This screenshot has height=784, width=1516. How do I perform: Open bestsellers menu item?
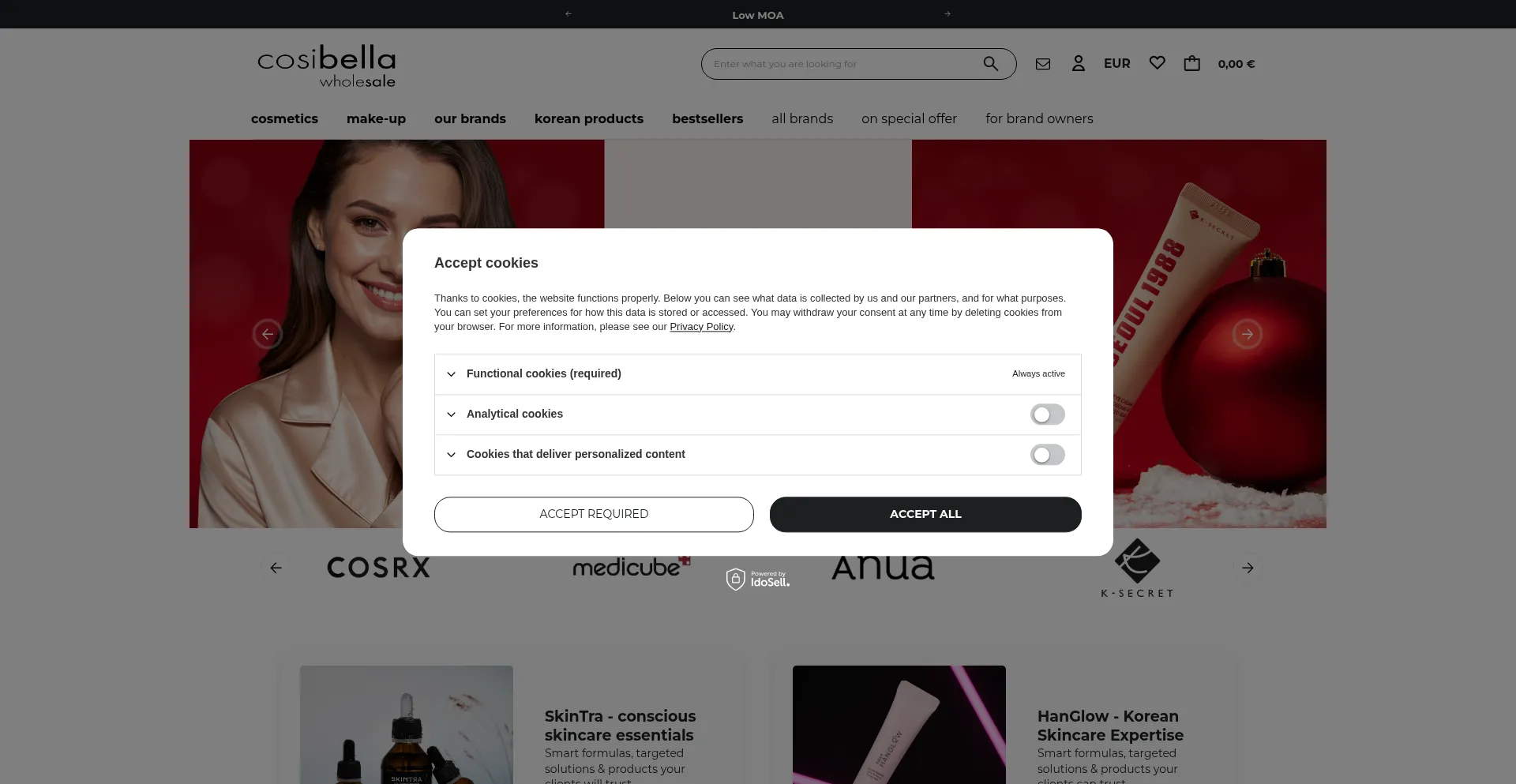707,118
